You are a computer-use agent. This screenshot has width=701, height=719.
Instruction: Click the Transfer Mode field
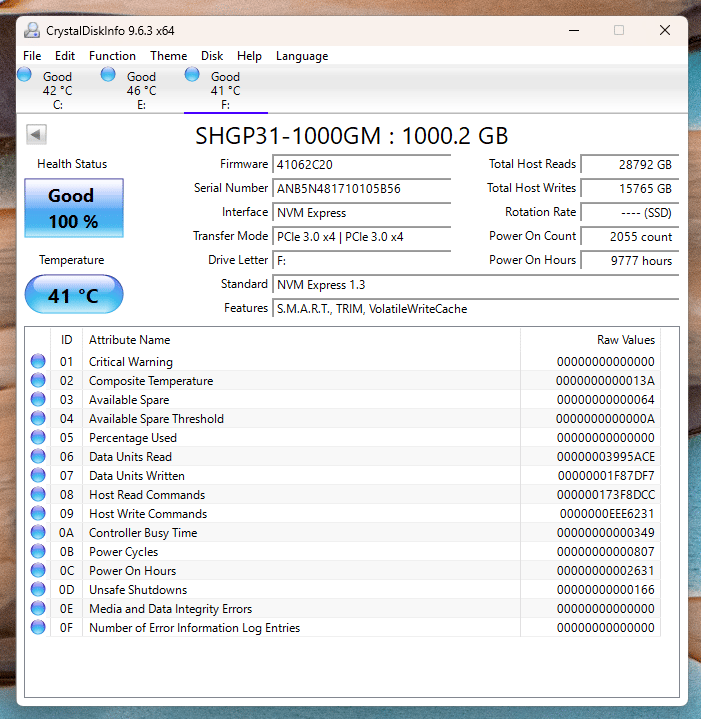[361, 237]
